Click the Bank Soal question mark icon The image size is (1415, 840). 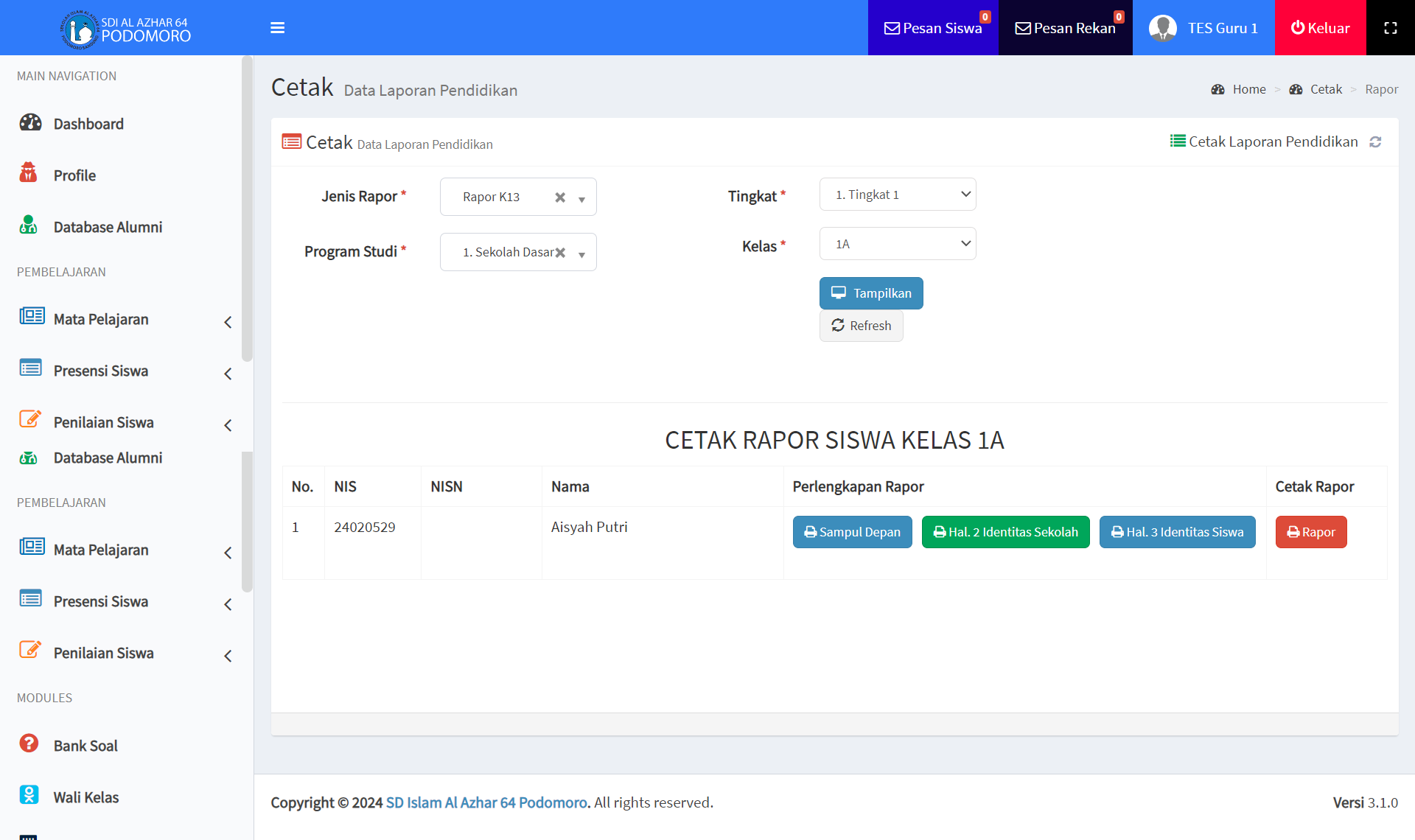point(29,743)
